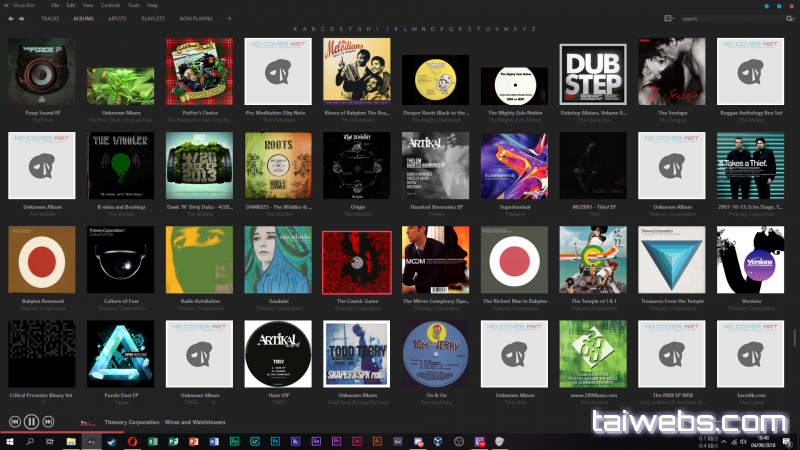Select the Babylon Rewound album cover
800x450 pixels.
(42, 260)
